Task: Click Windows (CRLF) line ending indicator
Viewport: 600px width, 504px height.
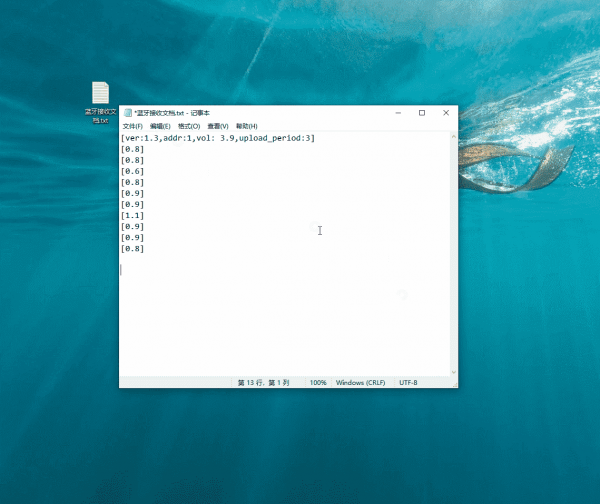Action: [x=360, y=383]
